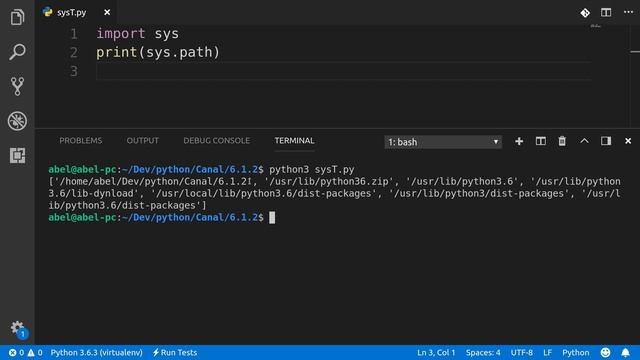The image size is (640, 360).
Task: Open the Search view in activity bar
Action: 17,52
